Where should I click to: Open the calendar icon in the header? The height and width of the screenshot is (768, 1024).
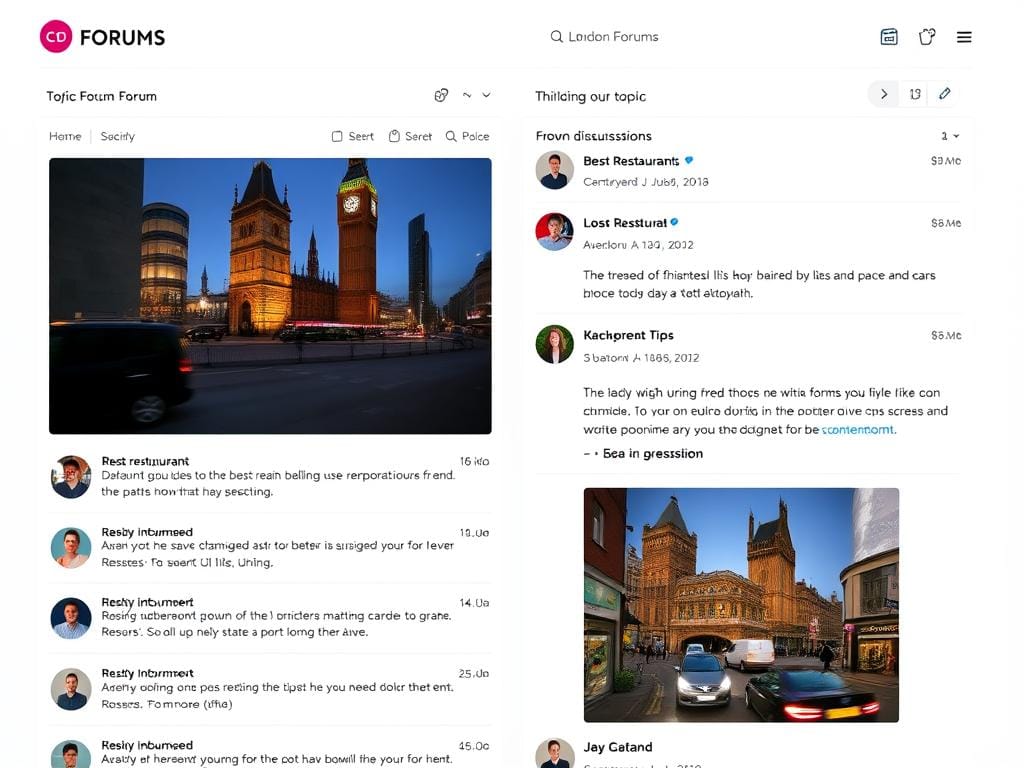888,37
